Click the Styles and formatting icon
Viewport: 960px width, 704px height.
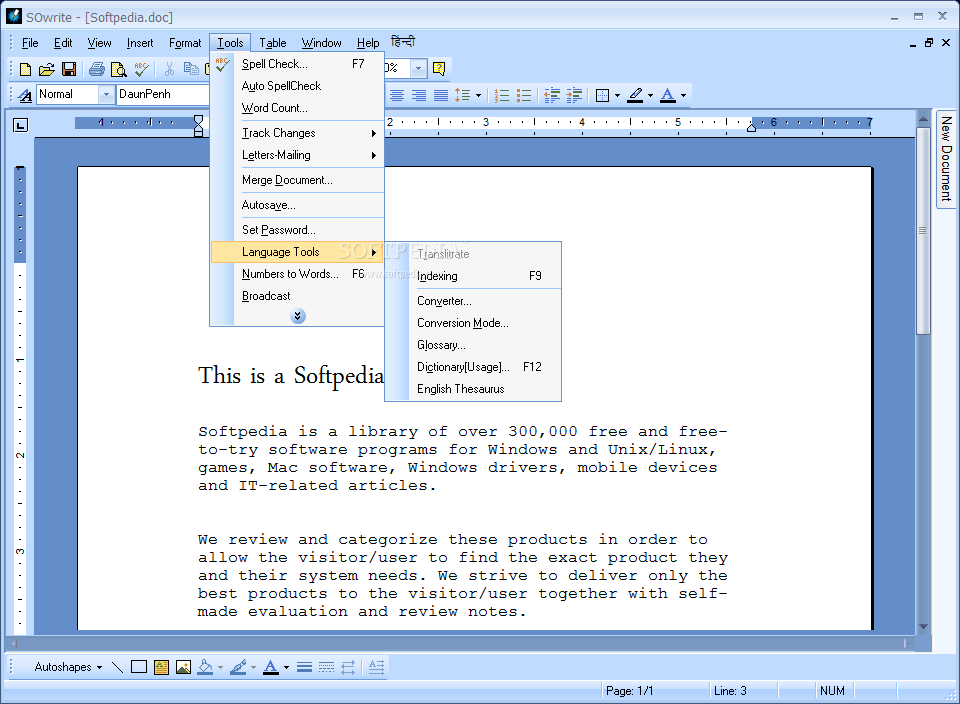coord(25,95)
